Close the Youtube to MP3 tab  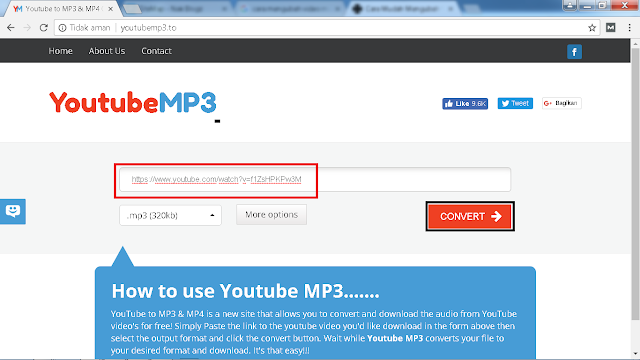coord(110,9)
